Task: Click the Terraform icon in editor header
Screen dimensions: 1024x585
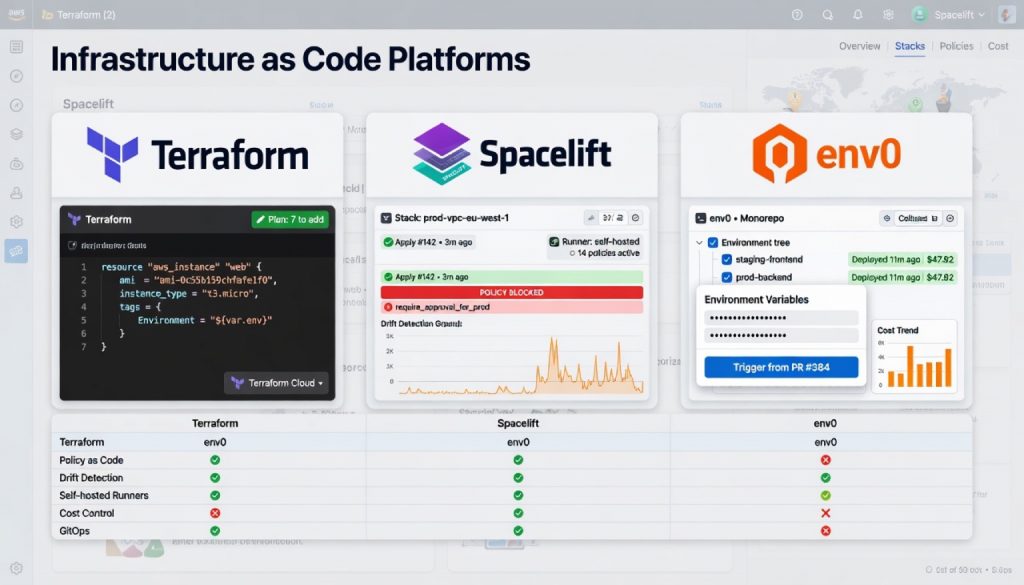Action: click(74, 219)
